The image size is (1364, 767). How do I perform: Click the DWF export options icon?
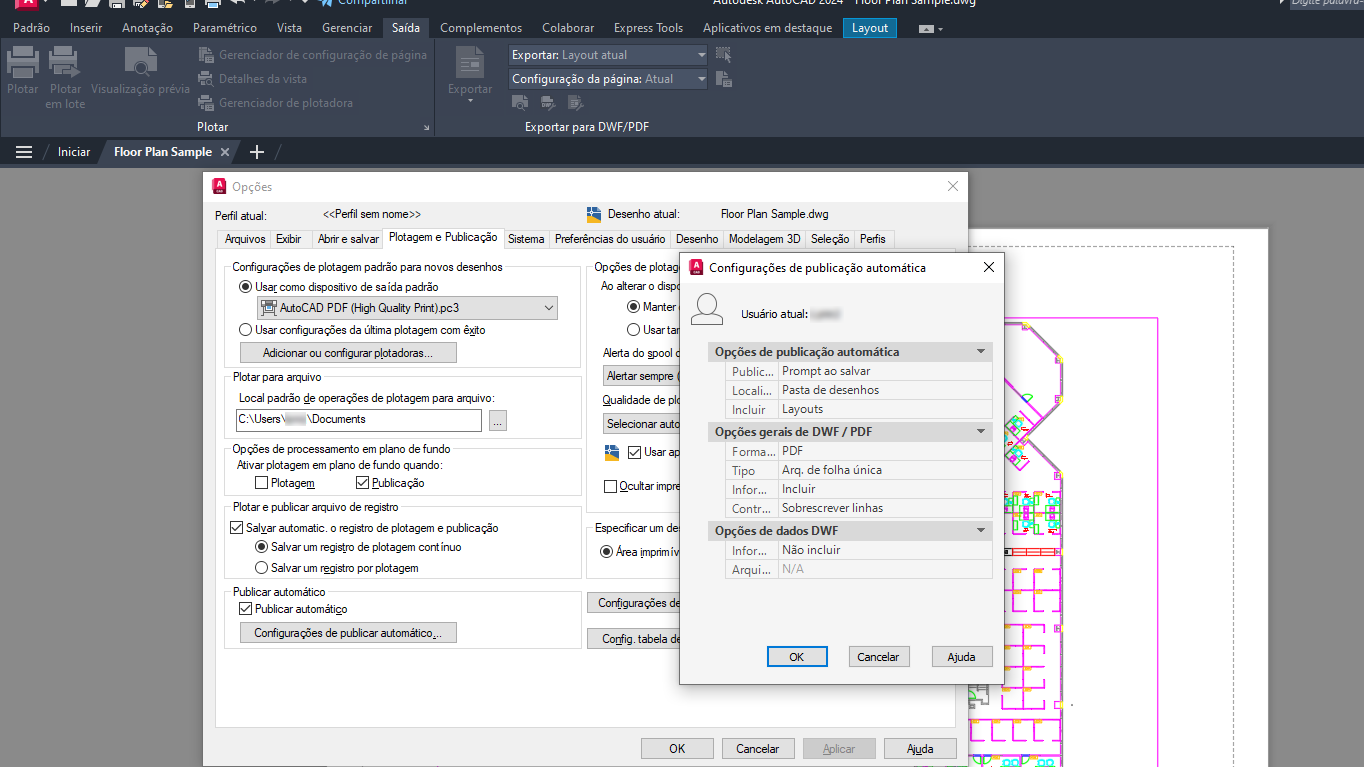548,102
